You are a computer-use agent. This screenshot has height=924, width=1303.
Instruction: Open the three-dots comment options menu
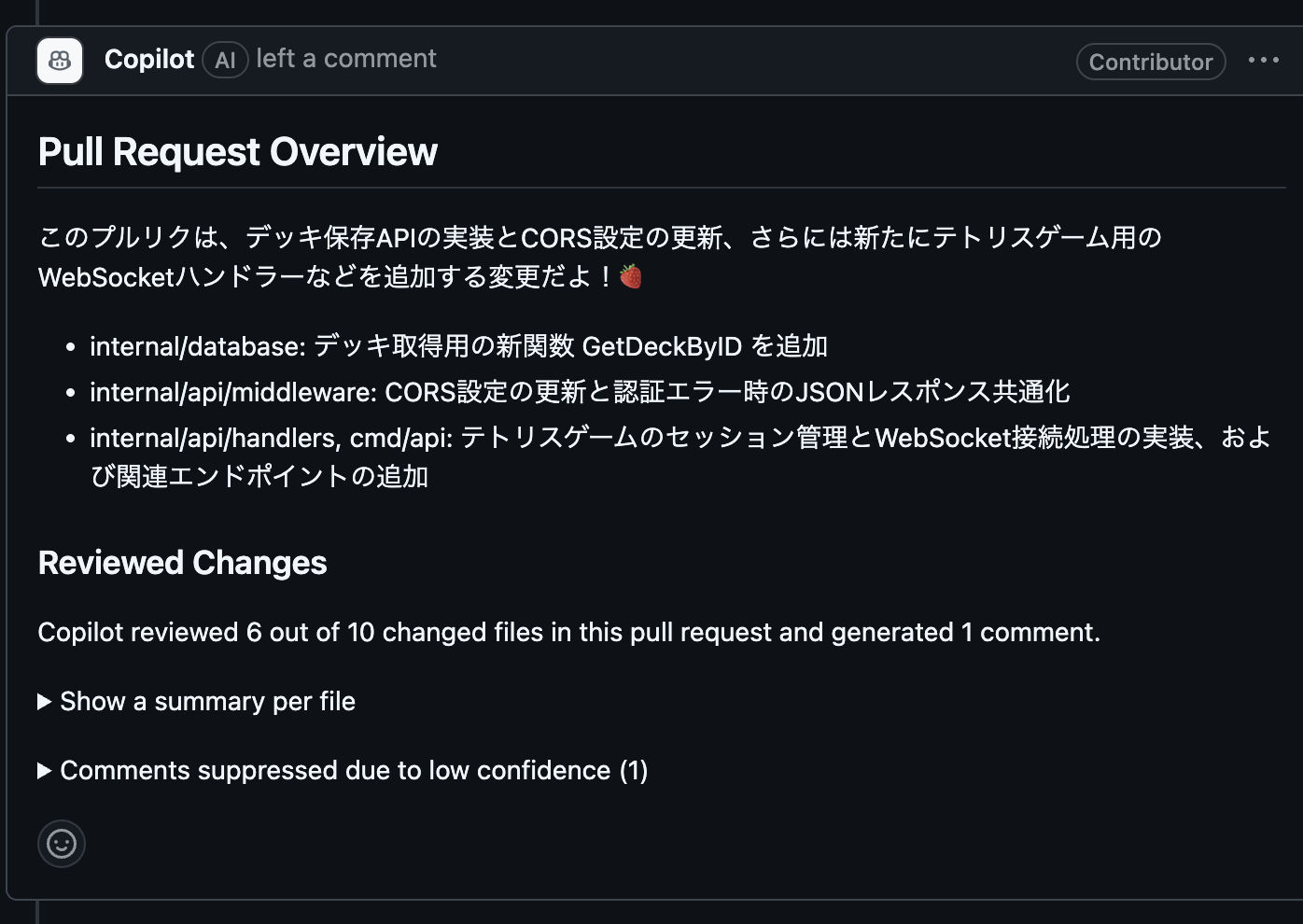click(x=1264, y=60)
